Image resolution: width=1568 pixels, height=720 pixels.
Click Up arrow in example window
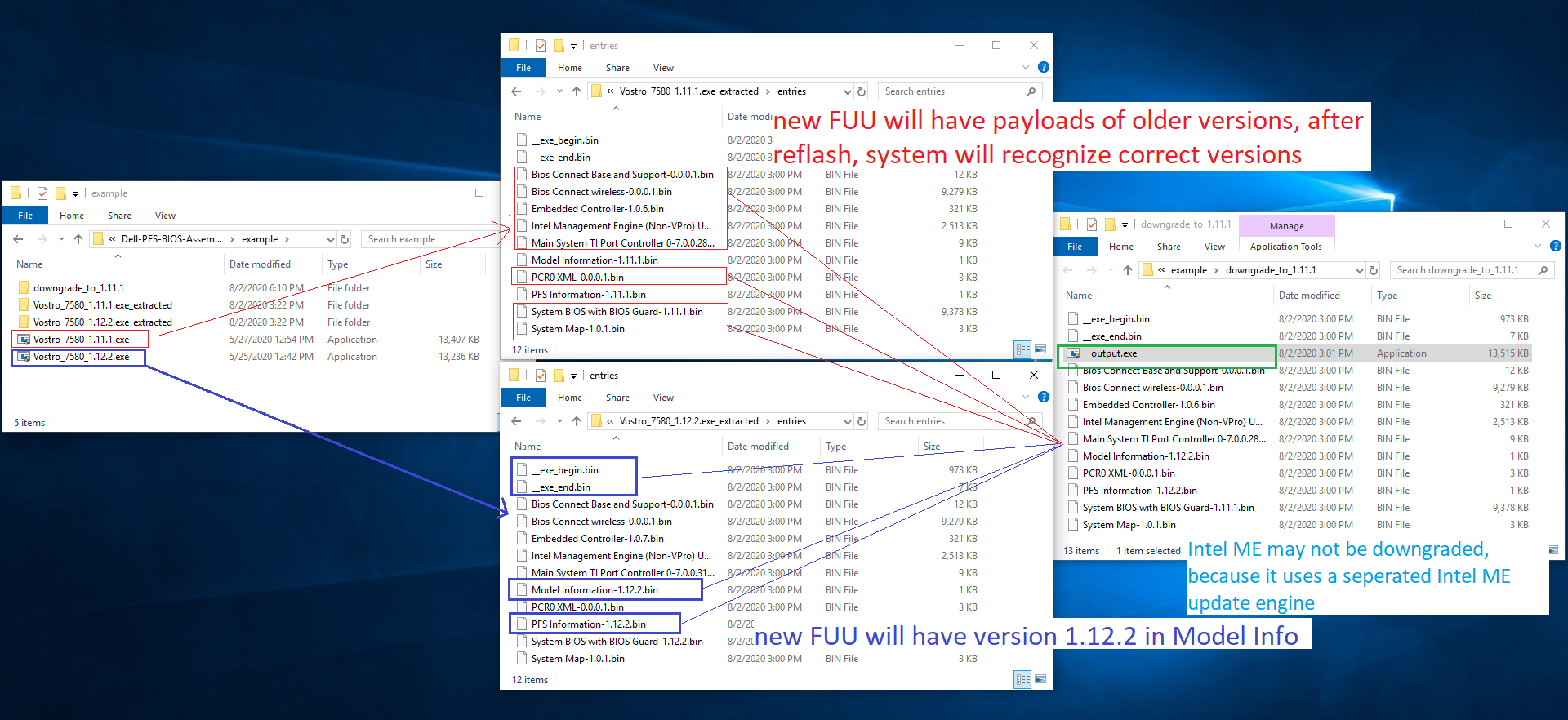(x=78, y=239)
